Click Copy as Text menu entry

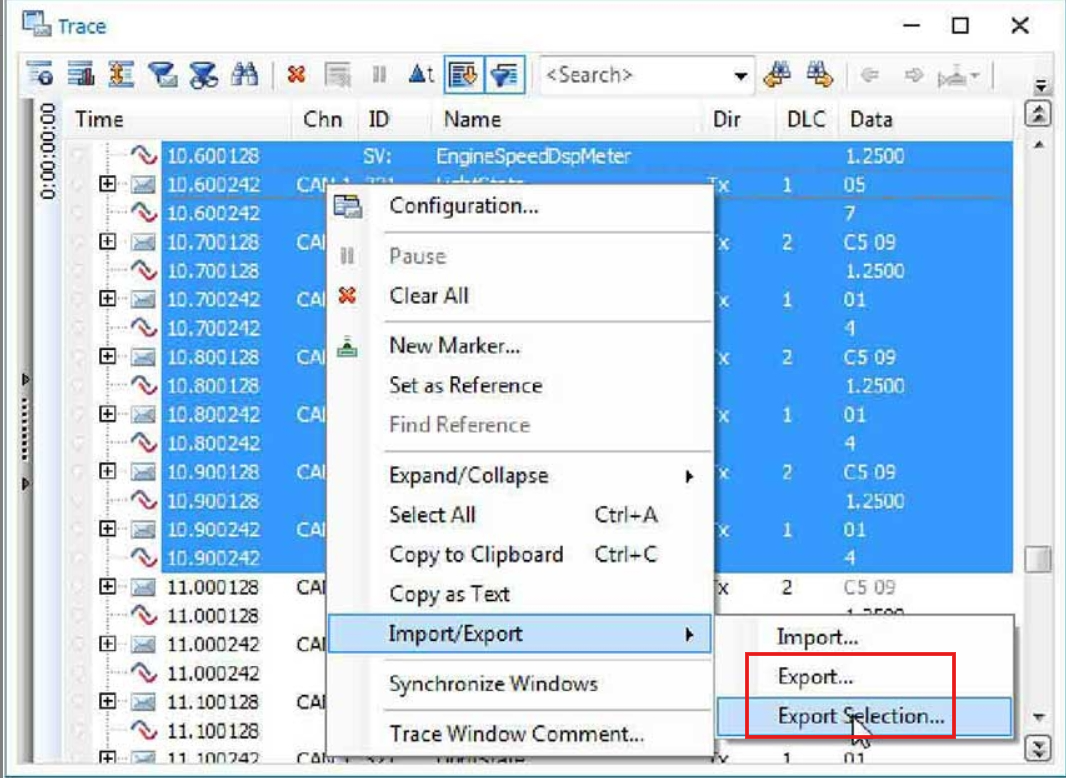point(520,594)
